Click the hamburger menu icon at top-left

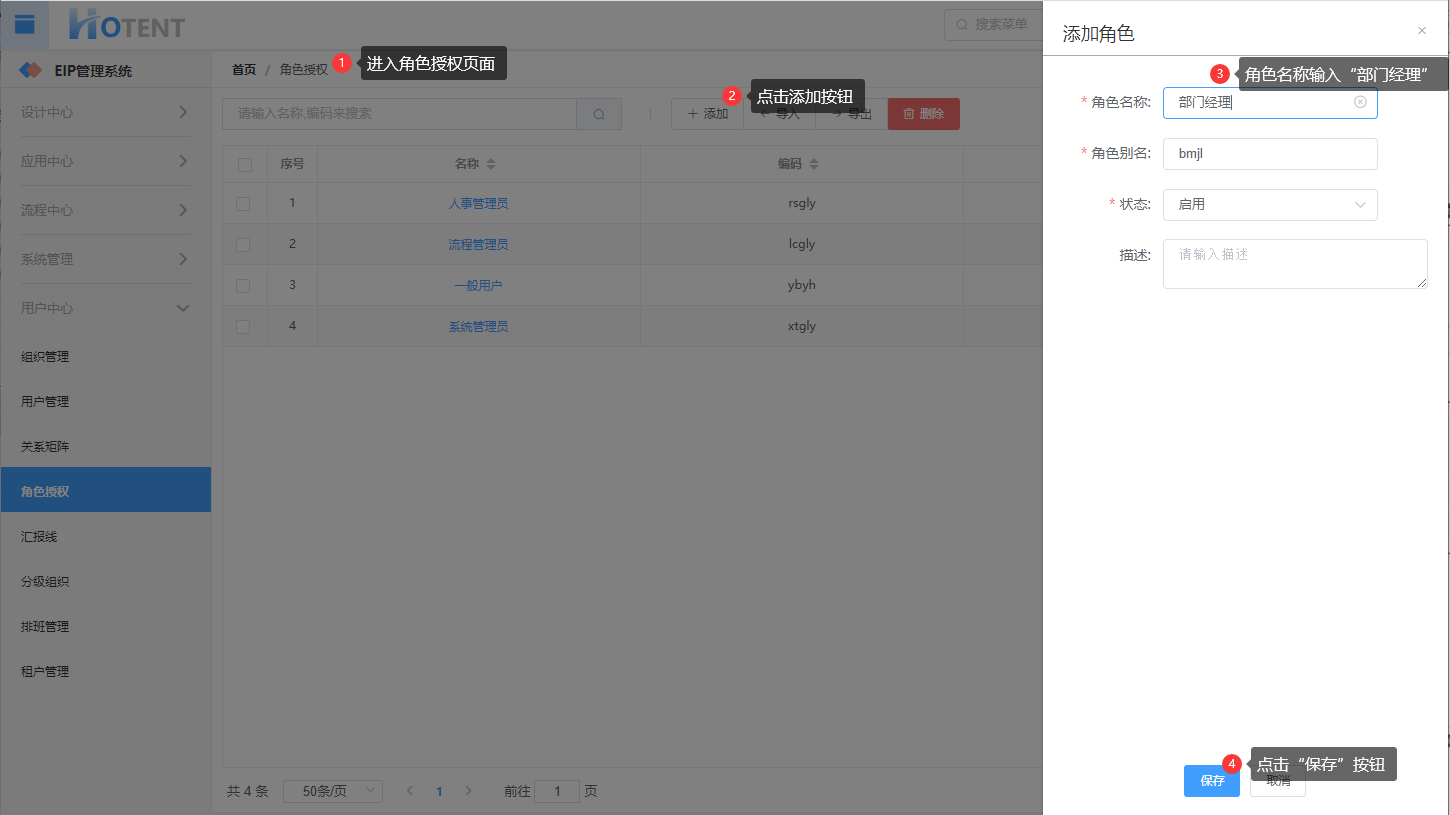coord(25,25)
